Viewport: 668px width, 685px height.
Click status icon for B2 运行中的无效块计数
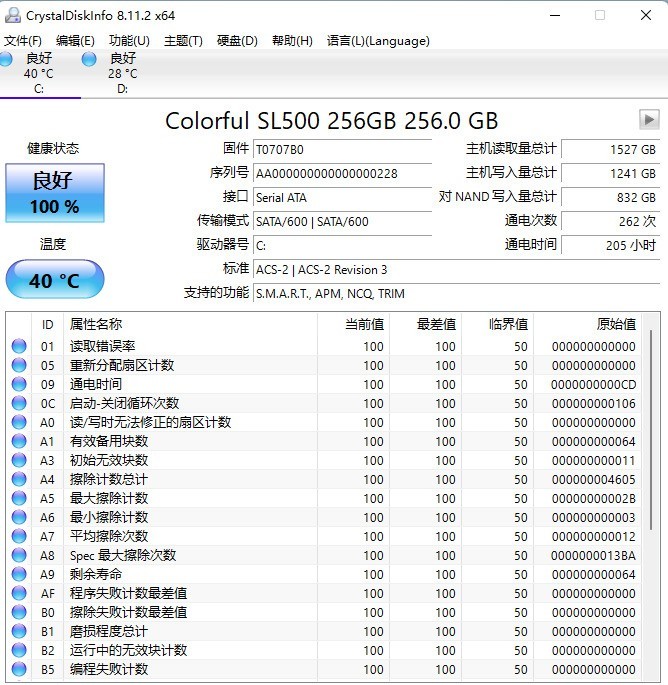click(19, 650)
